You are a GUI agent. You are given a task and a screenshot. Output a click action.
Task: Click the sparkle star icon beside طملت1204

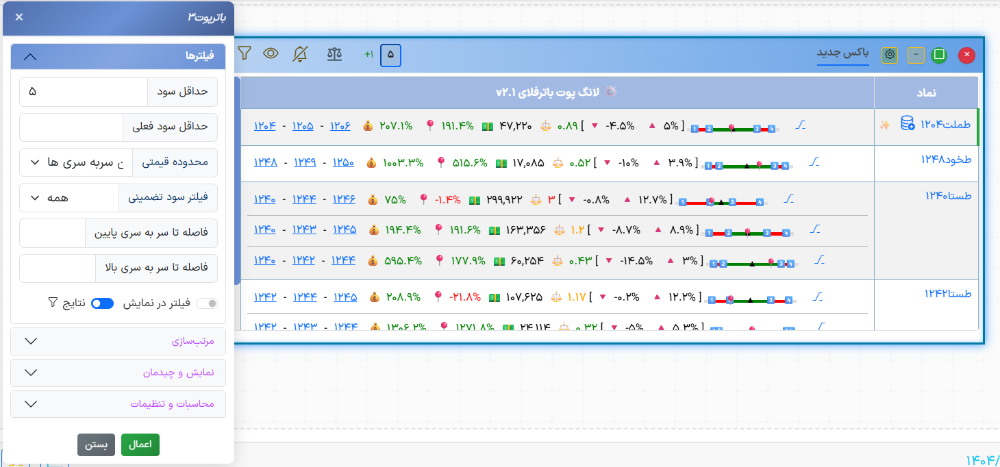pyautogui.click(x=884, y=125)
